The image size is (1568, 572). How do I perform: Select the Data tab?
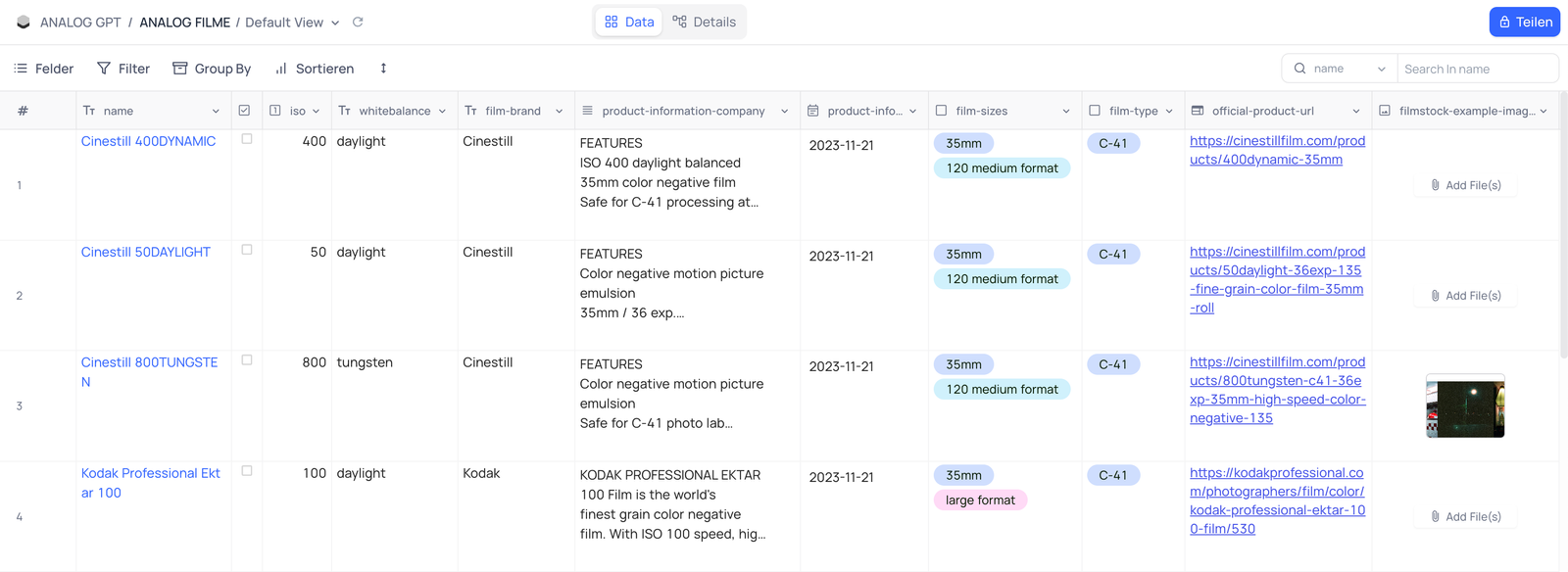[628, 21]
